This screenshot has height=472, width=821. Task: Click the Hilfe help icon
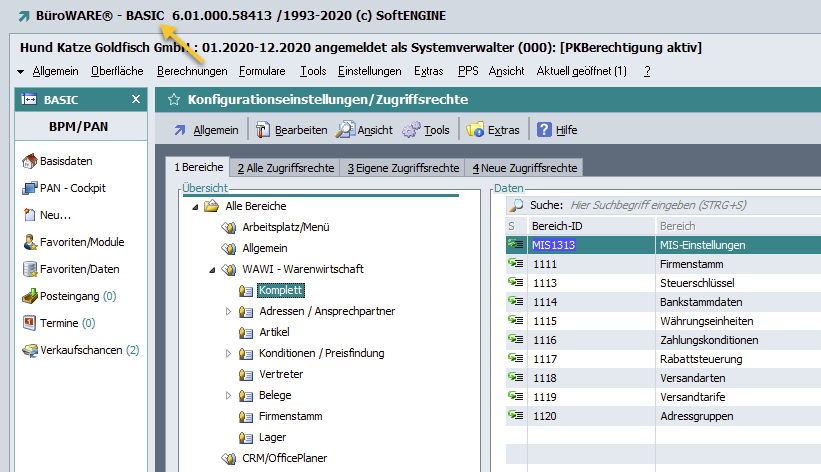(x=545, y=130)
